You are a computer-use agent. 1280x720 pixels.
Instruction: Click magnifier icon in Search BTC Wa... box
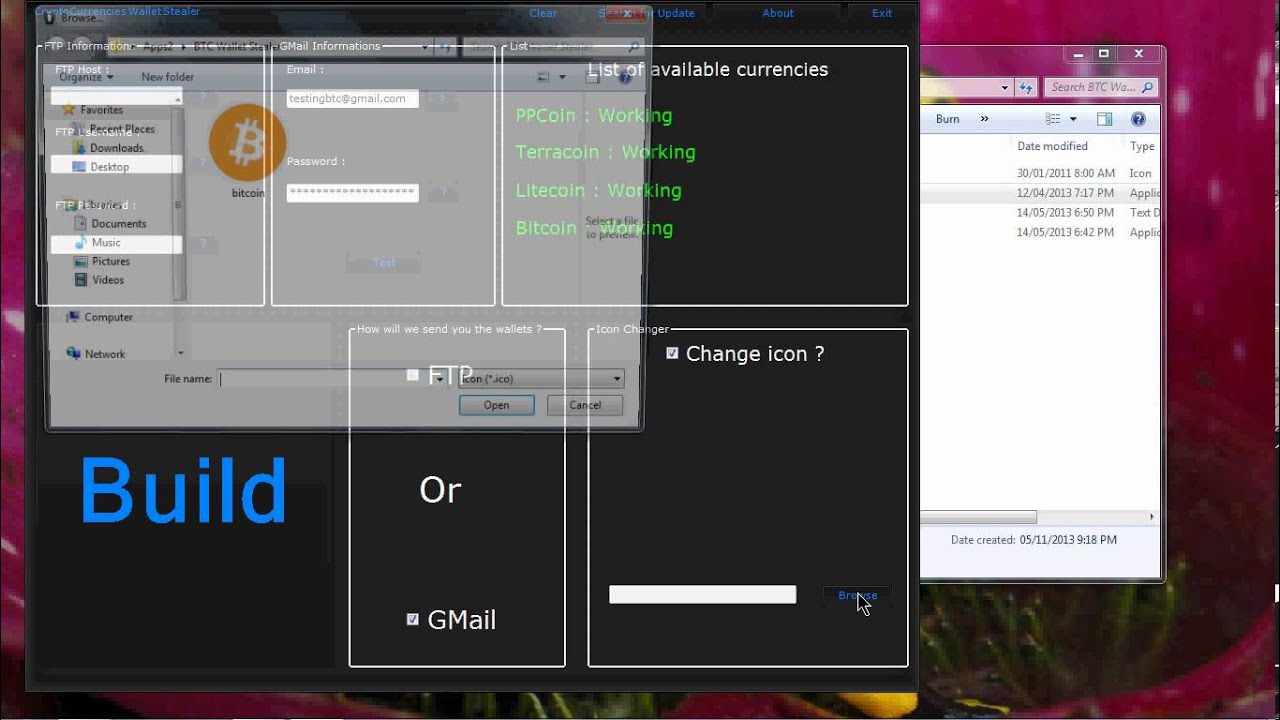1147,88
